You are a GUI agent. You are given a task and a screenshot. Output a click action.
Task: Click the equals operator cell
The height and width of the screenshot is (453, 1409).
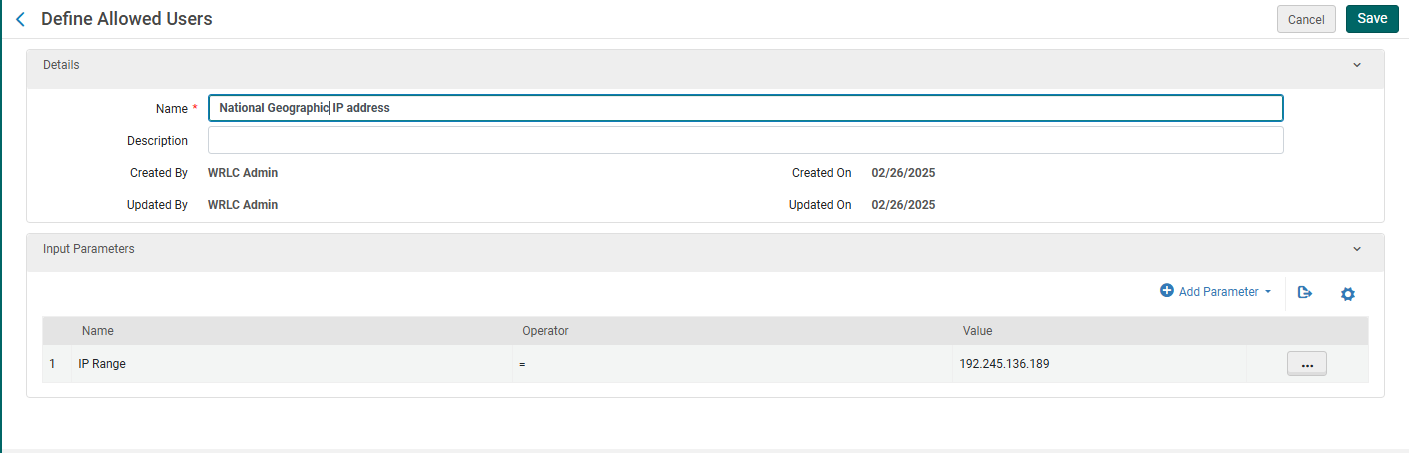pyautogui.click(x=523, y=364)
